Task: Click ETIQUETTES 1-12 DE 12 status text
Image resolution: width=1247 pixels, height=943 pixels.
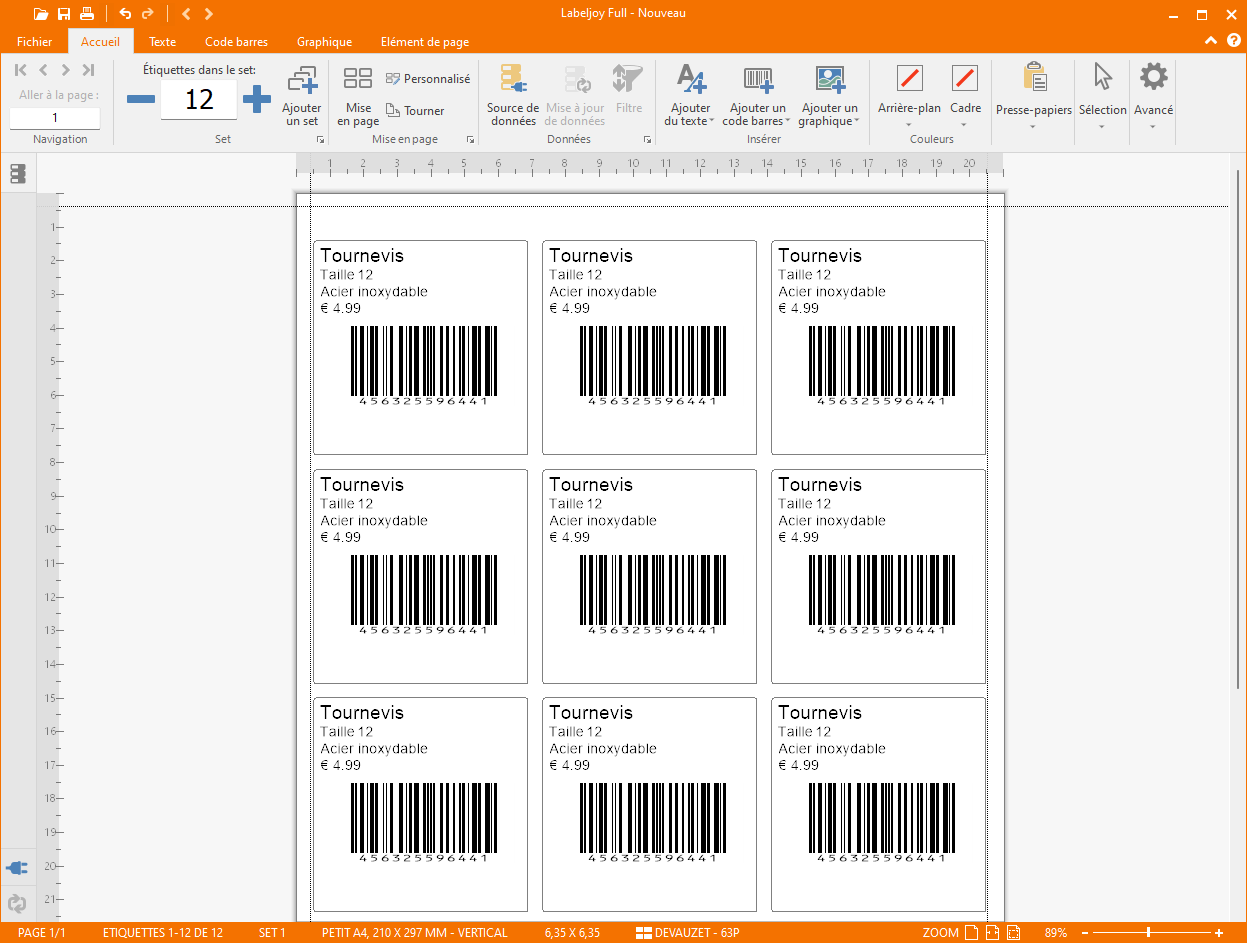Action: coord(163,933)
